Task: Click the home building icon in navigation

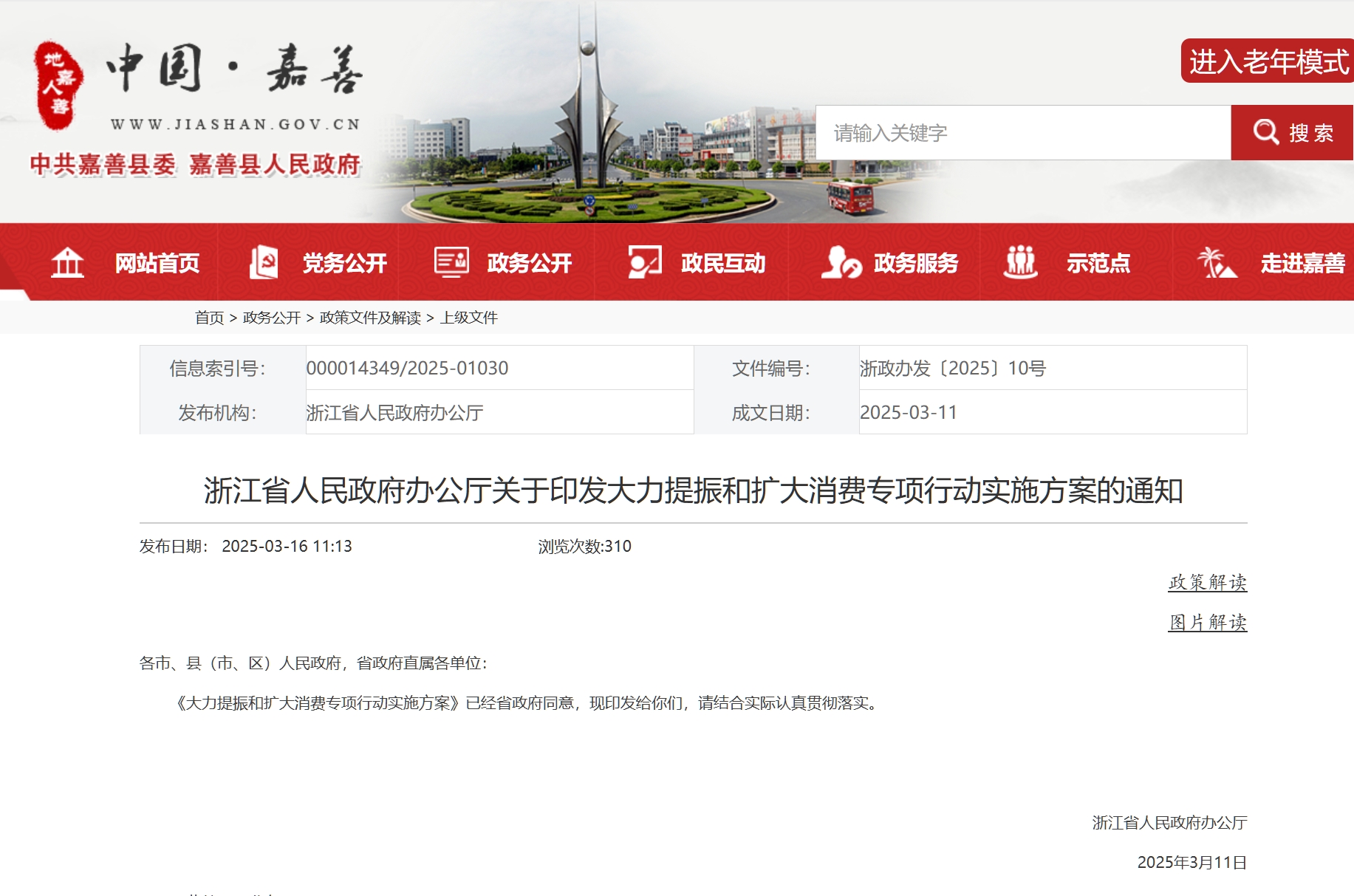Action: (x=67, y=262)
